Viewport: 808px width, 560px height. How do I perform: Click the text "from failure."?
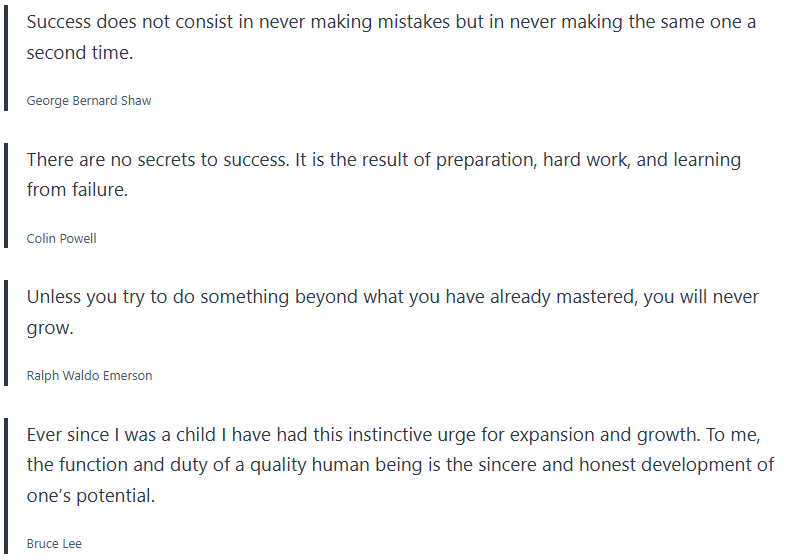[77, 190]
